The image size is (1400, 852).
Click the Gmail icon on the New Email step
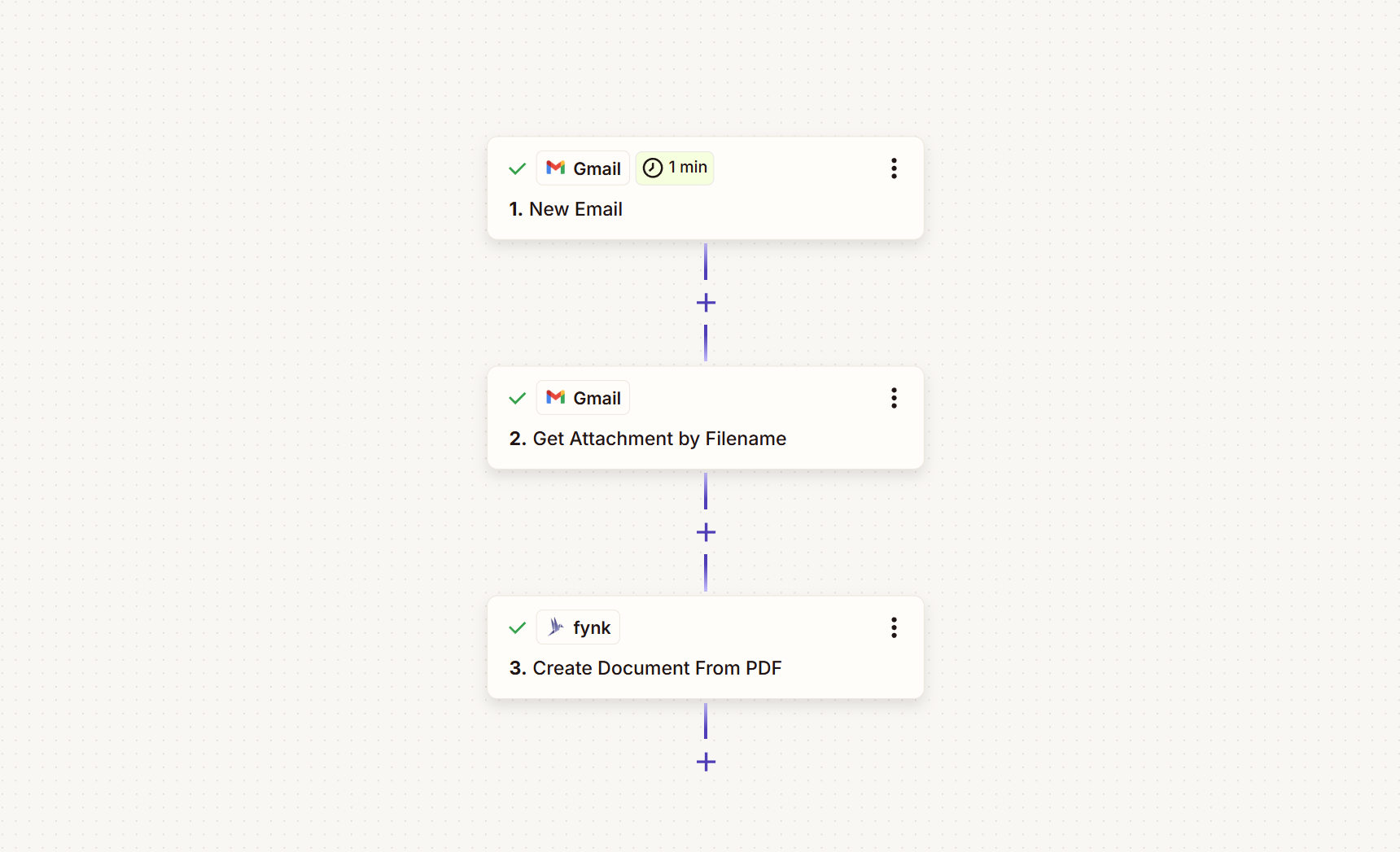coord(556,168)
